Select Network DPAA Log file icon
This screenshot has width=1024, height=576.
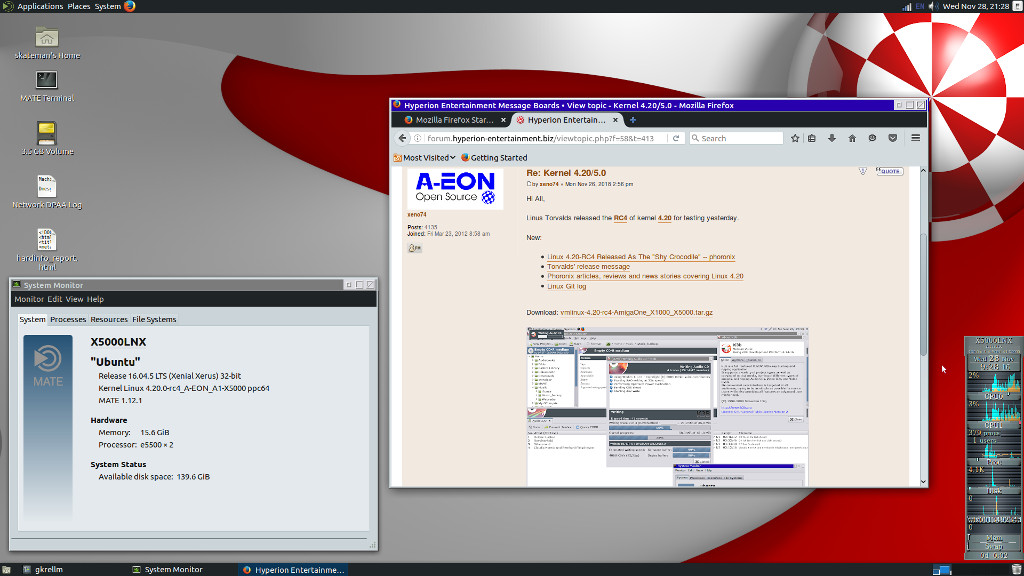[x=47, y=192]
